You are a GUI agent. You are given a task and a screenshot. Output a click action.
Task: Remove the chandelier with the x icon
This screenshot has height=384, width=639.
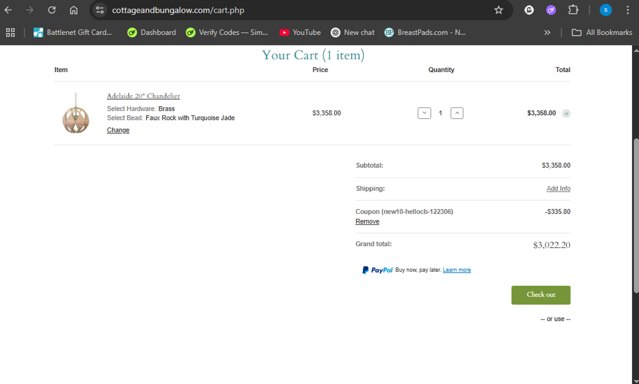point(566,113)
